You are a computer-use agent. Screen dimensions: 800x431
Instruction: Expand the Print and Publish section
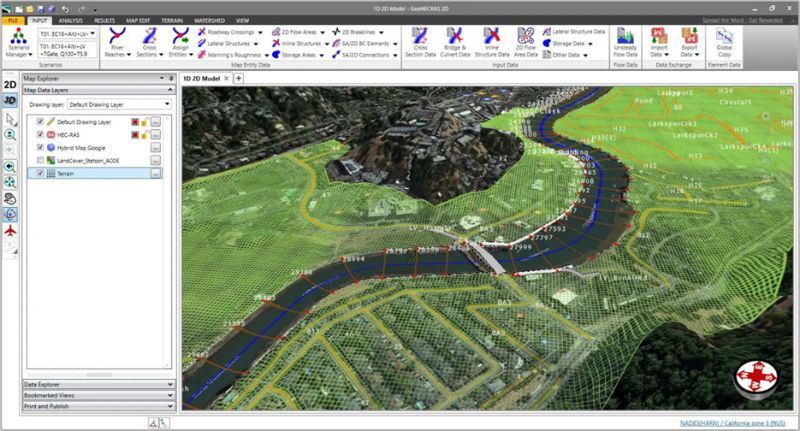[x=98, y=406]
